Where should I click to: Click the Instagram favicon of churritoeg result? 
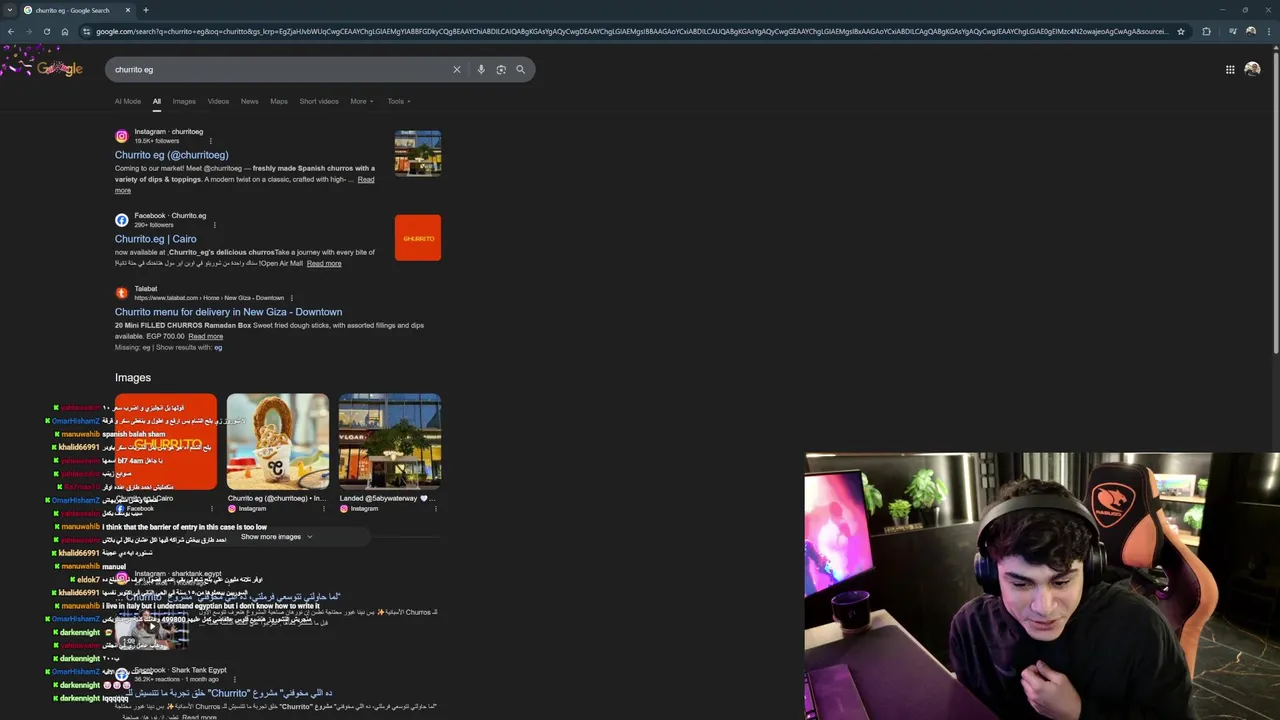122,136
